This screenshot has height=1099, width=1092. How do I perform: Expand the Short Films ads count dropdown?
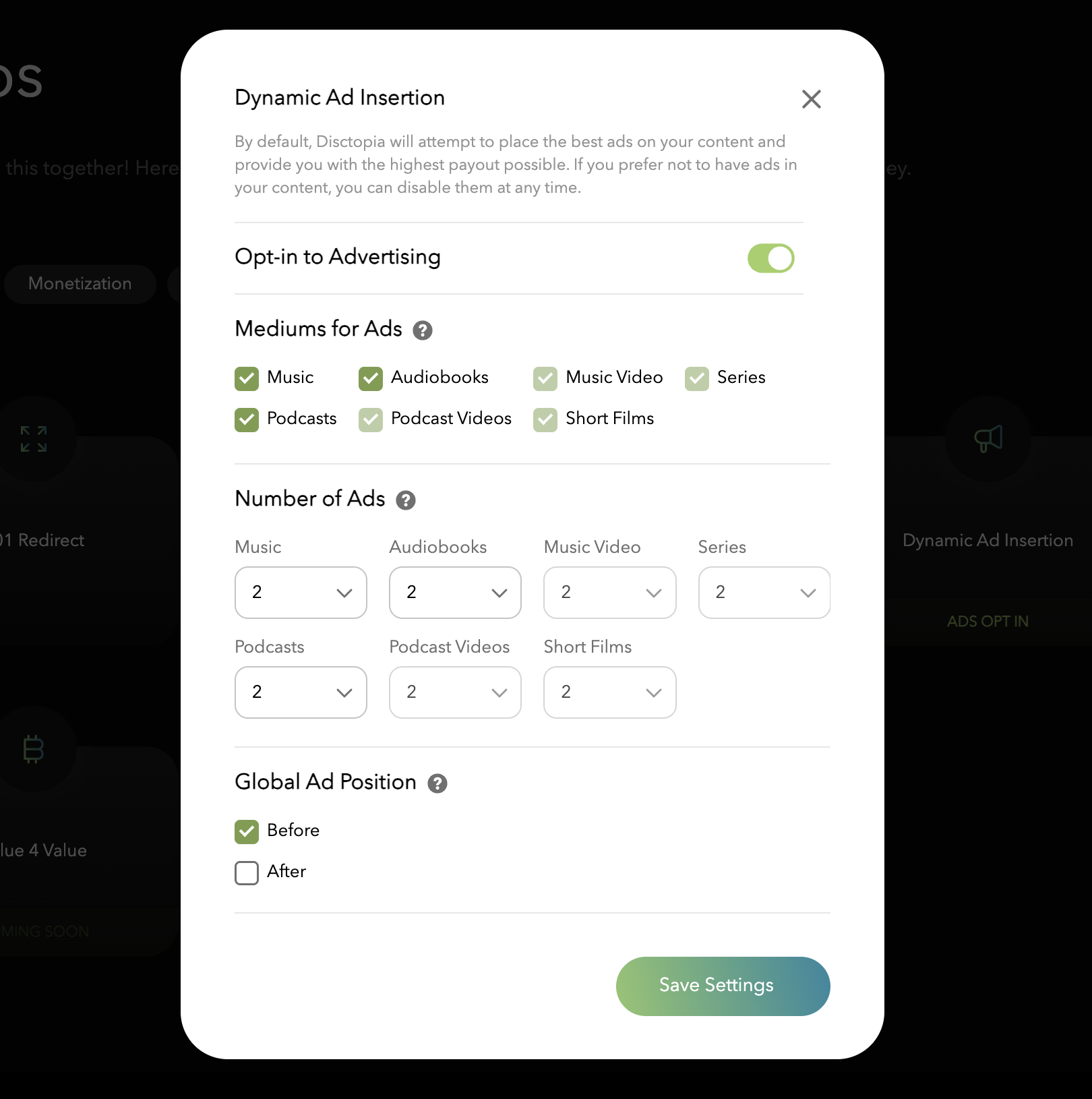click(610, 692)
